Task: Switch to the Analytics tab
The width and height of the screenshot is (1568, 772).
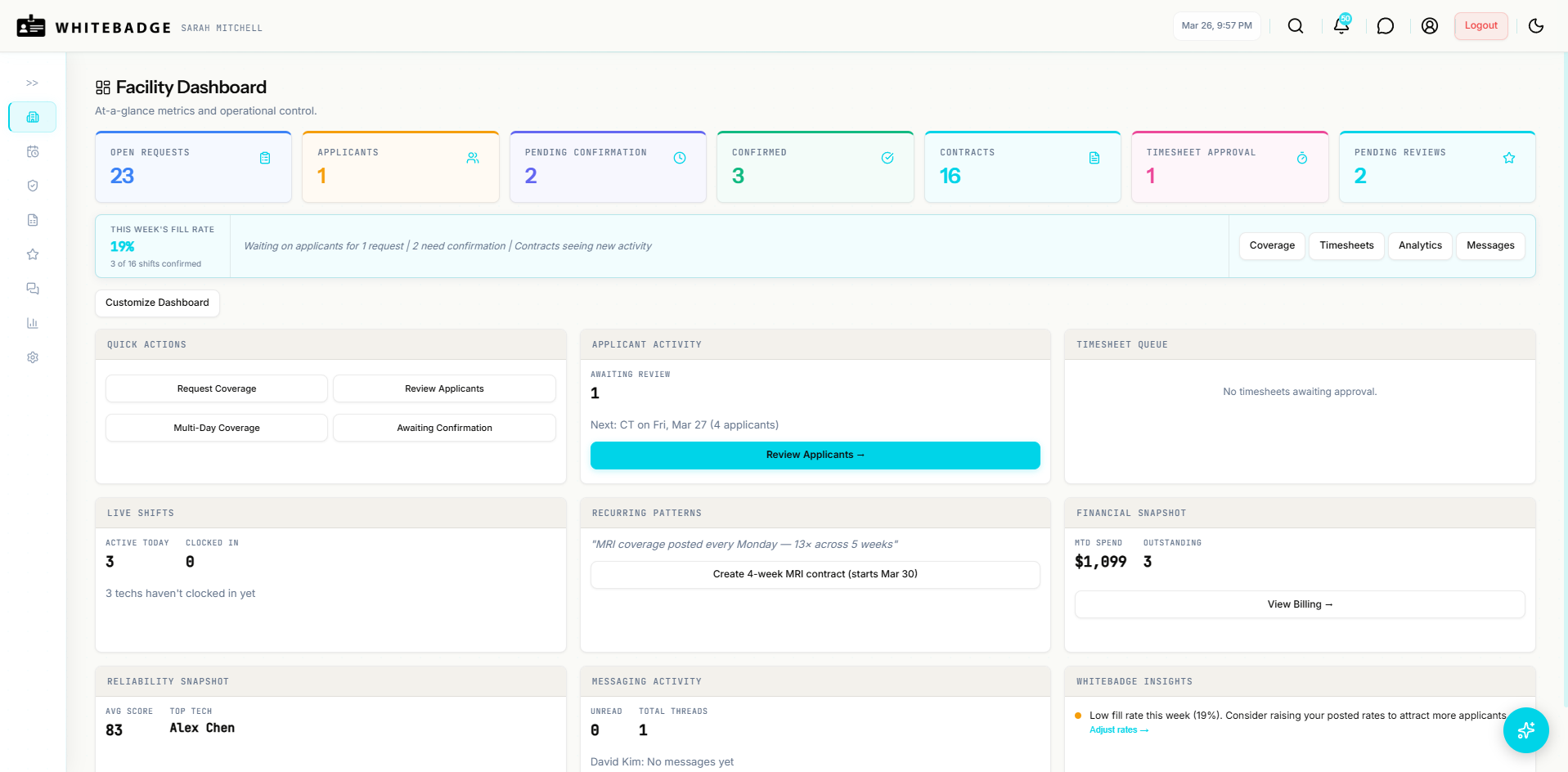Action: (1419, 245)
